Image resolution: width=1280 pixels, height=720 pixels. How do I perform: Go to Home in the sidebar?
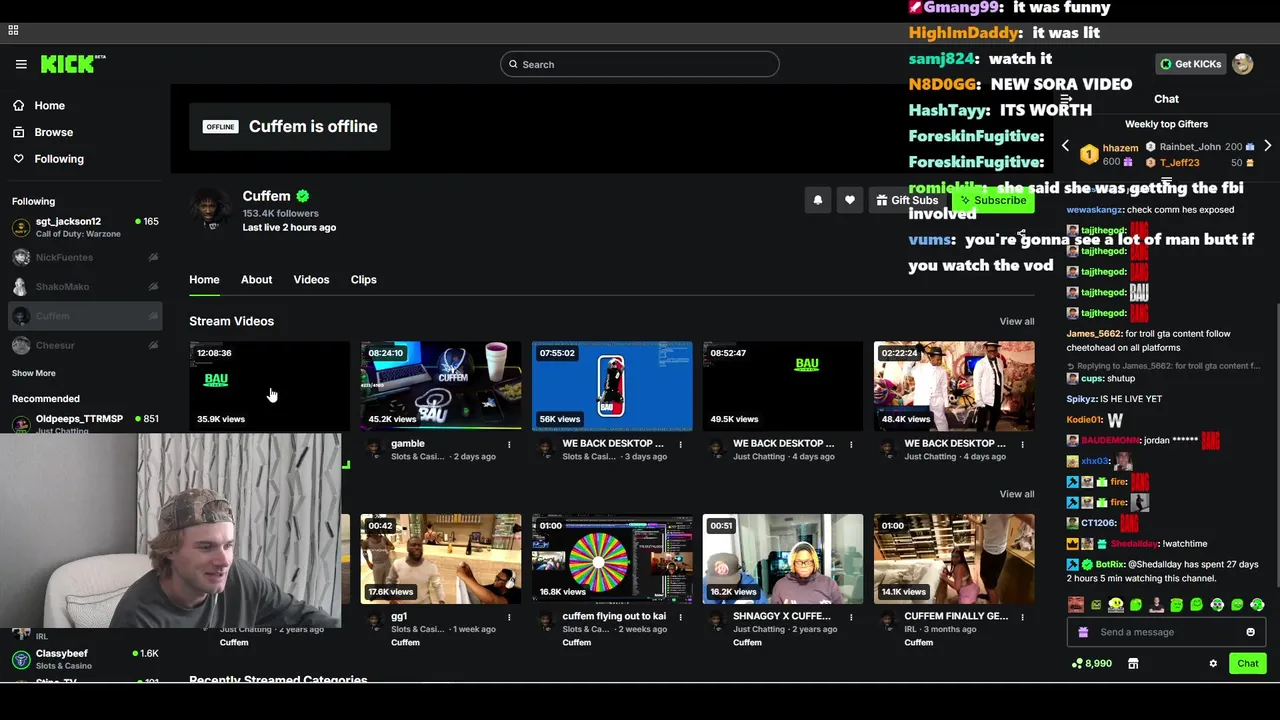click(x=49, y=105)
